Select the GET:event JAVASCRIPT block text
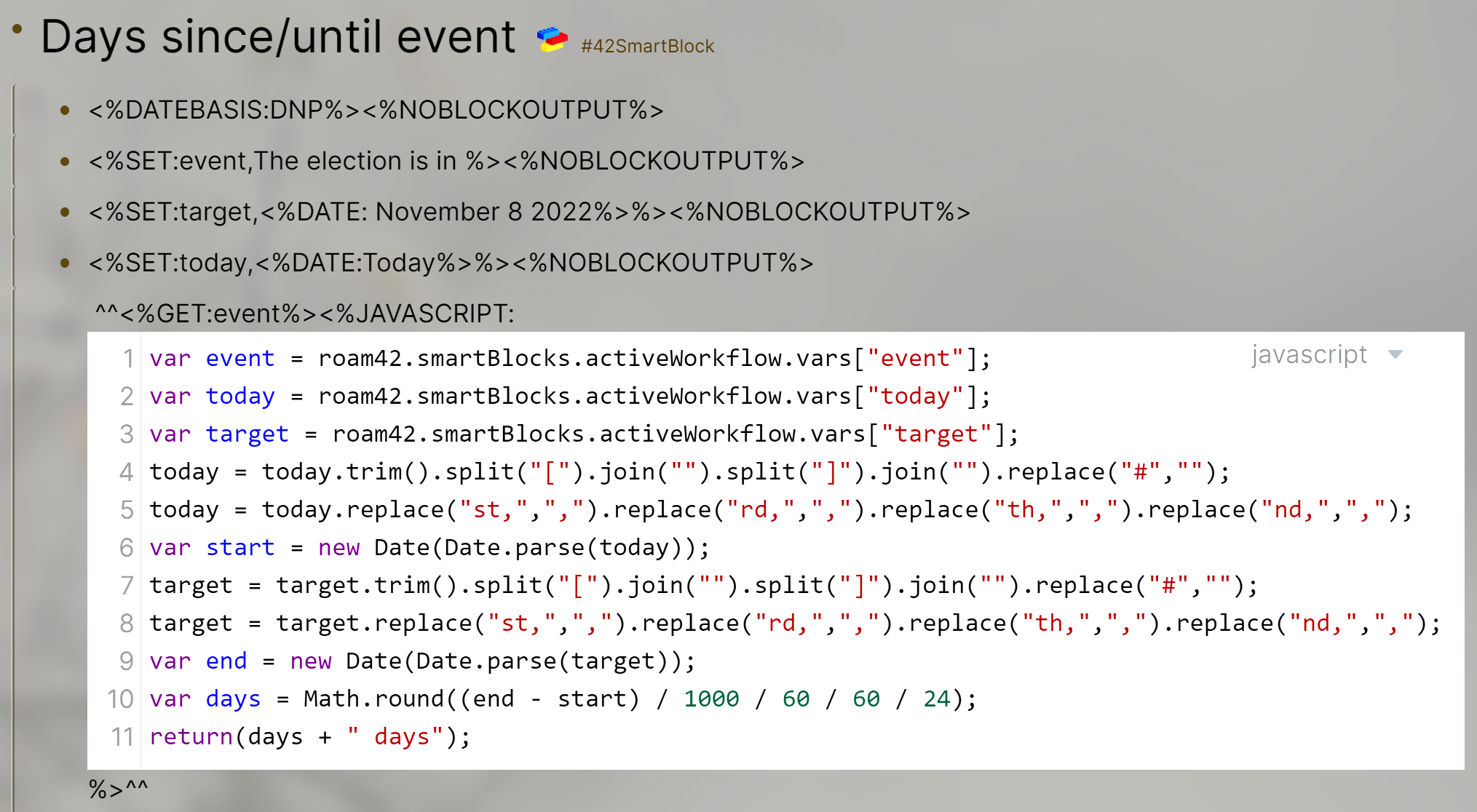1477x812 pixels. pos(306,313)
